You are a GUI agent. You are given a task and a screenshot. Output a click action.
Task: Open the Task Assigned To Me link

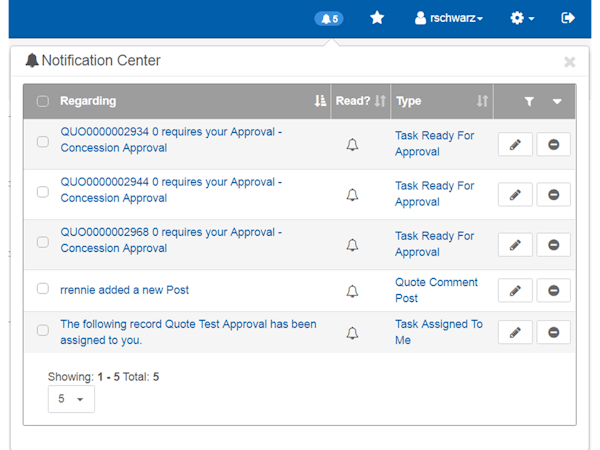coord(438,332)
